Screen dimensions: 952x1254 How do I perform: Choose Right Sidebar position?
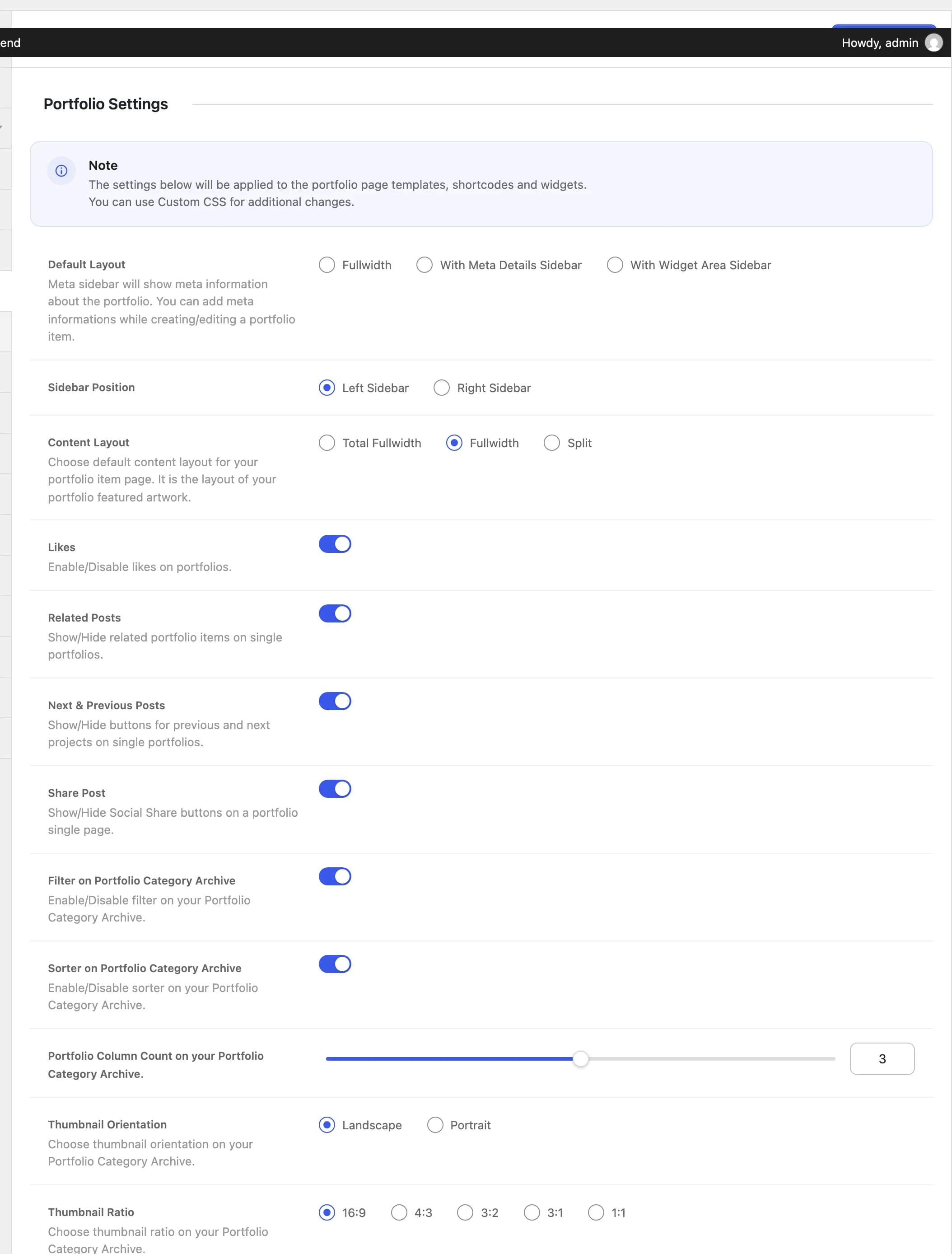coord(441,388)
